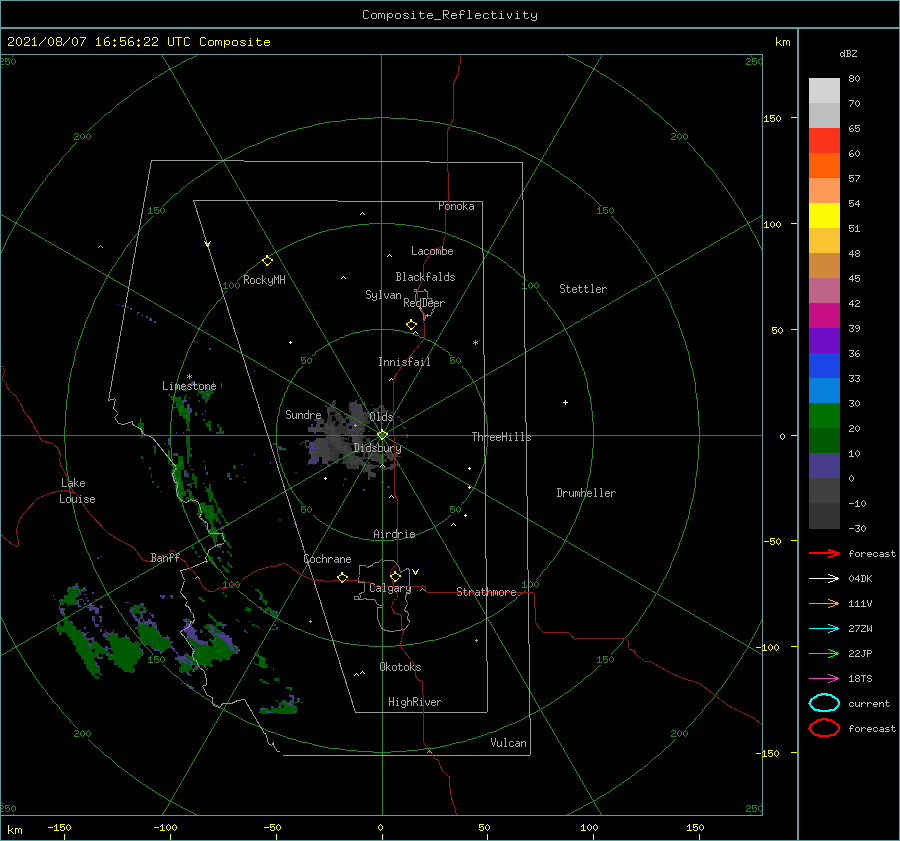Viewport: 900px width, 841px height.
Task: Click the white 04DK arrow legend icon
Action: coord(824,578)
